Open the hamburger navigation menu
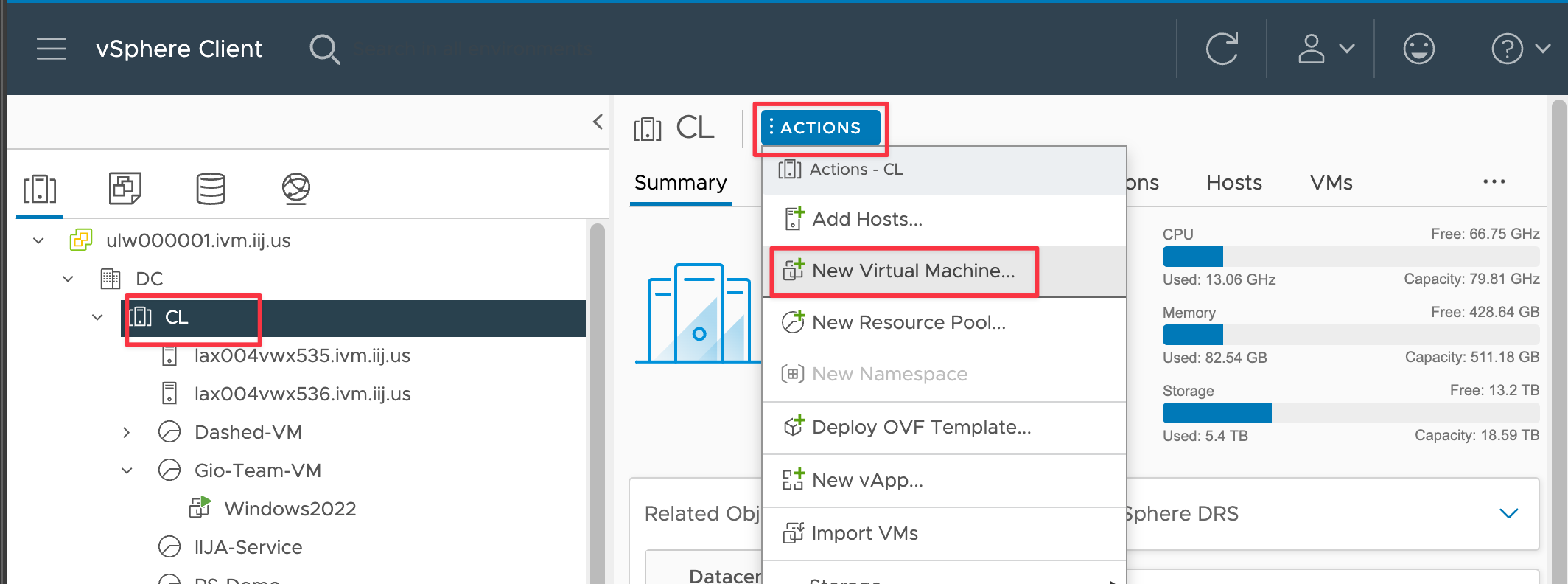The height and width of the screenshot is (584, 1568). coord(52,49)
